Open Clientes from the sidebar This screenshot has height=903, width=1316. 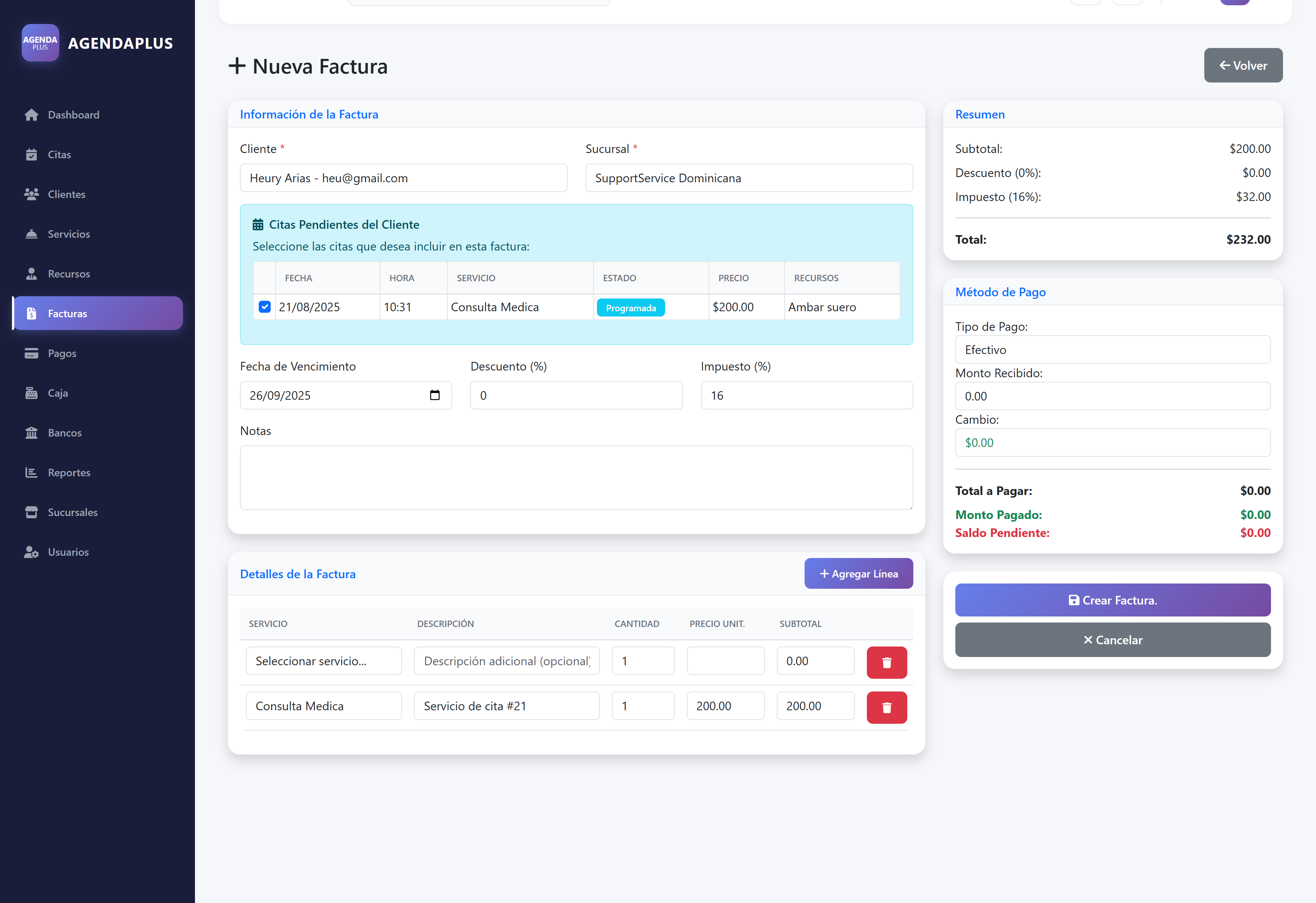tap(66, 194)
